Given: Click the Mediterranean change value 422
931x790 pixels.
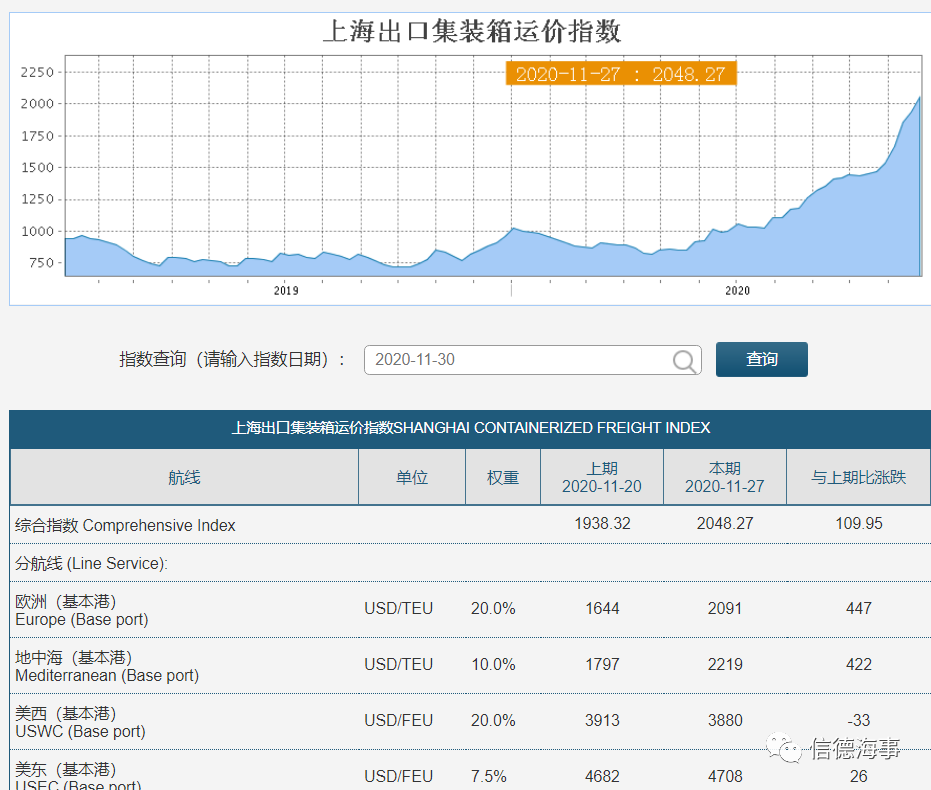Looking at the screenshot, I should coord(859,665).
